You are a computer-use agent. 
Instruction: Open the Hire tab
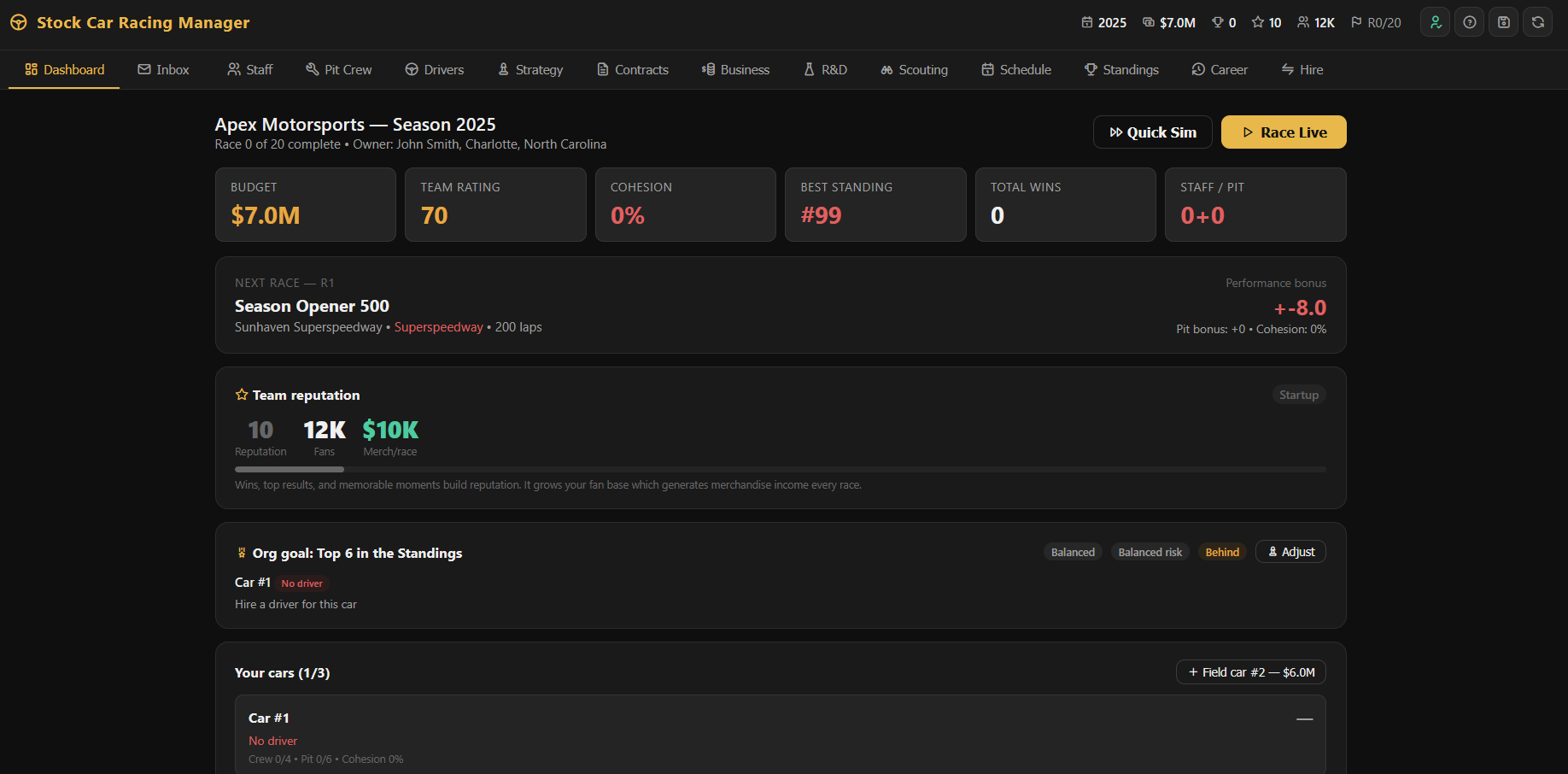[x=1302, y=70]
